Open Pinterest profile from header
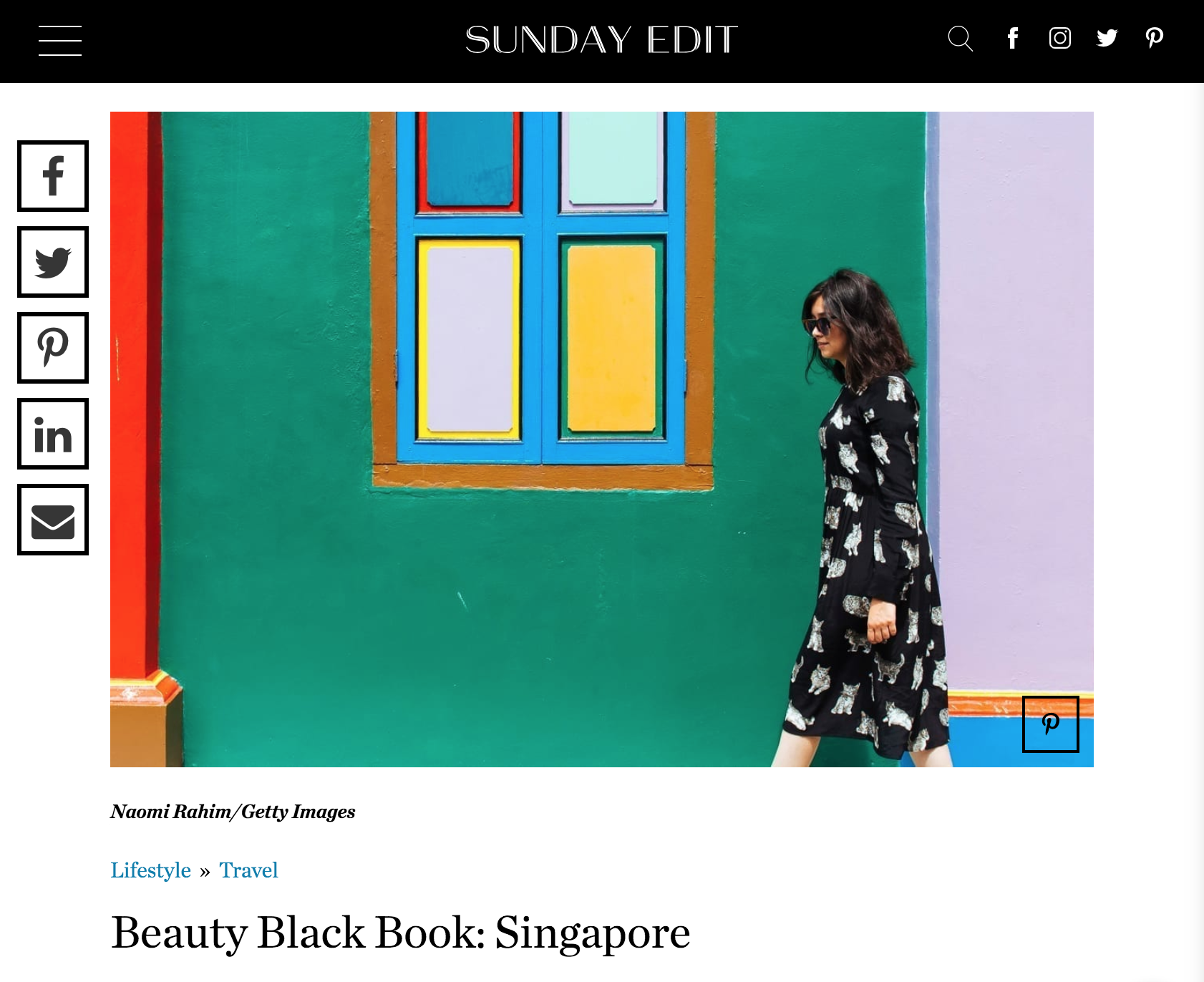This screenshot has height=982, width=1204. point(1155,38)
